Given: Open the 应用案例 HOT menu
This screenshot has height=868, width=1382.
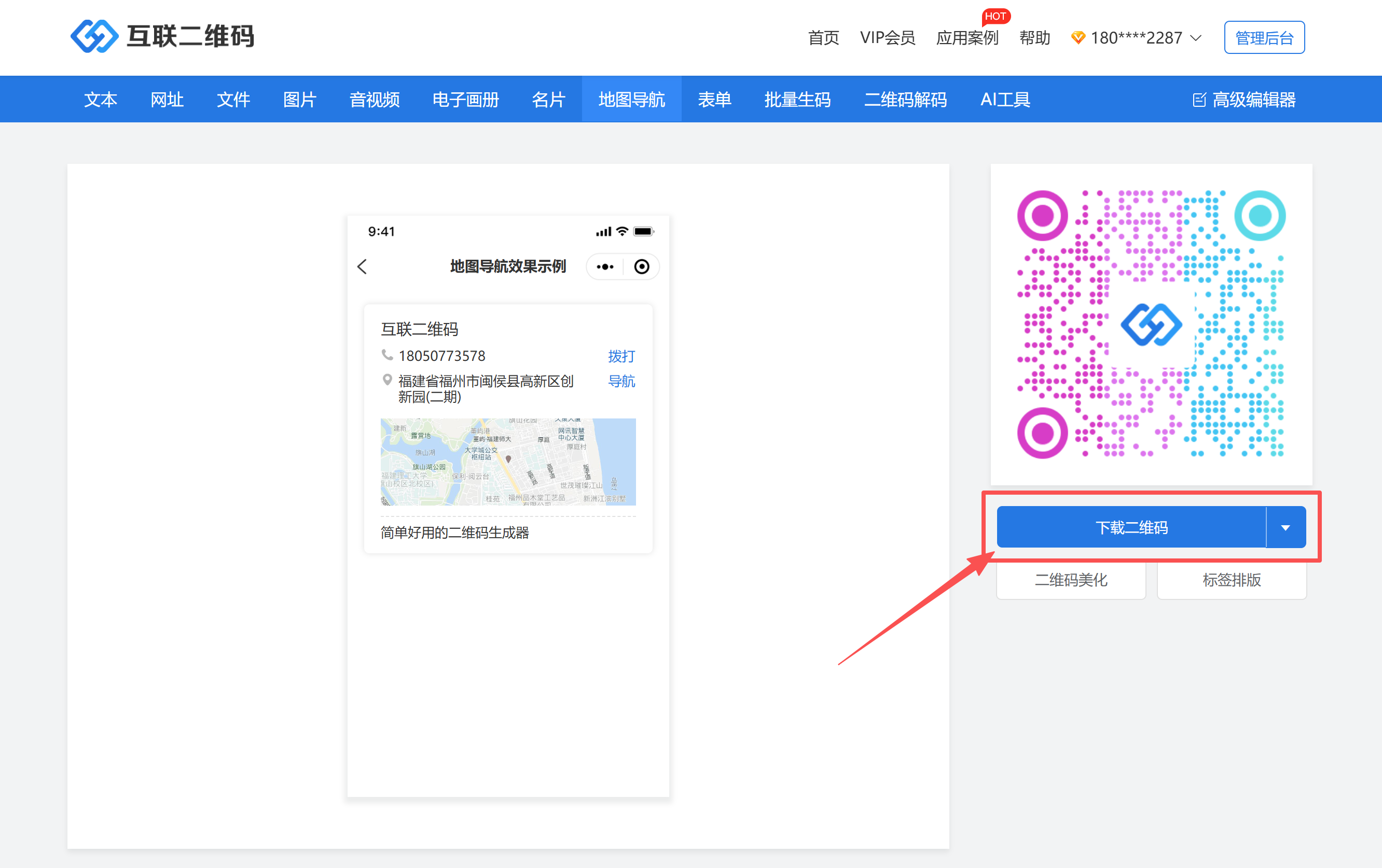Looking at the screenshot, I should tap(967, 38).
